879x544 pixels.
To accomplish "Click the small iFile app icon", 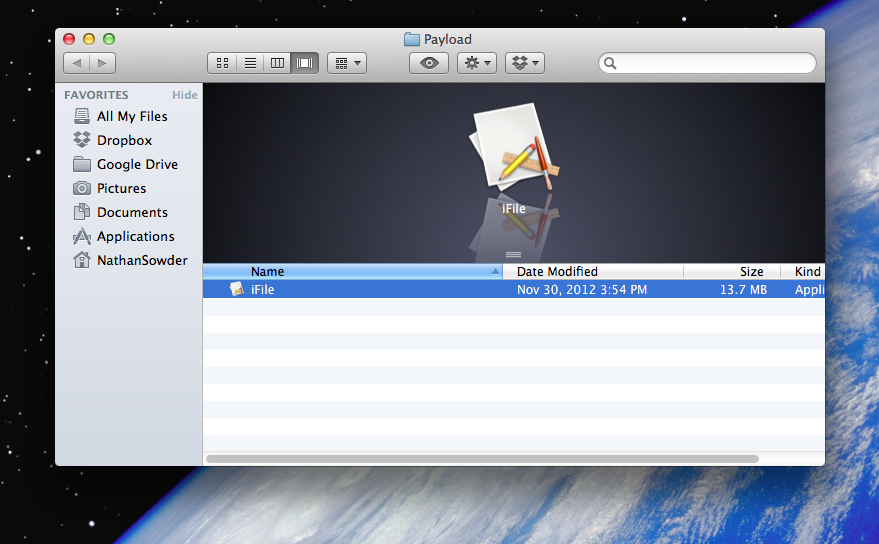I will [237, 289].
